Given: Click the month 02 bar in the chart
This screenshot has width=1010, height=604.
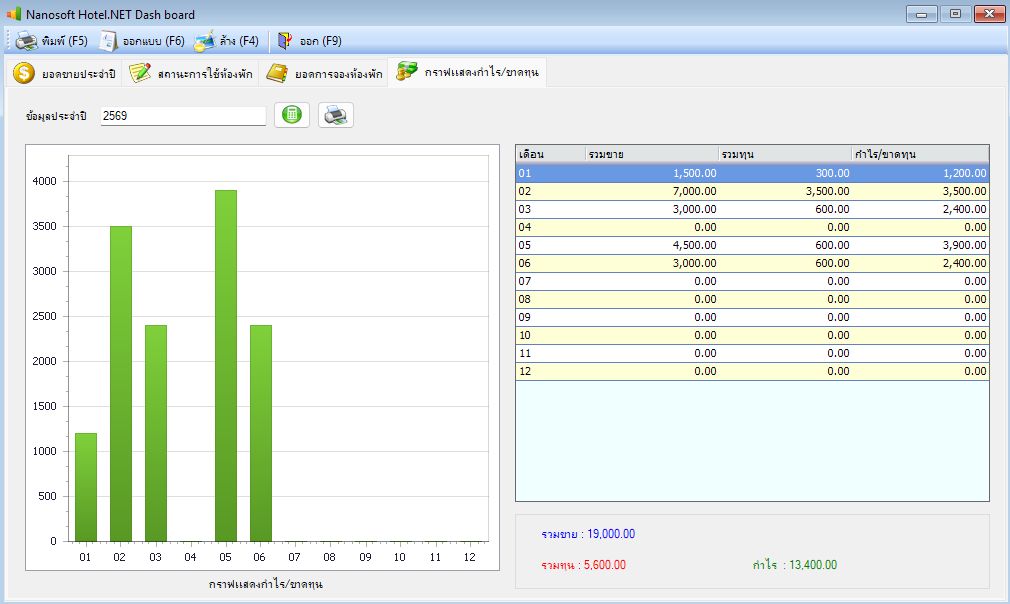Looking at the screenshot, I should (121, 384).
